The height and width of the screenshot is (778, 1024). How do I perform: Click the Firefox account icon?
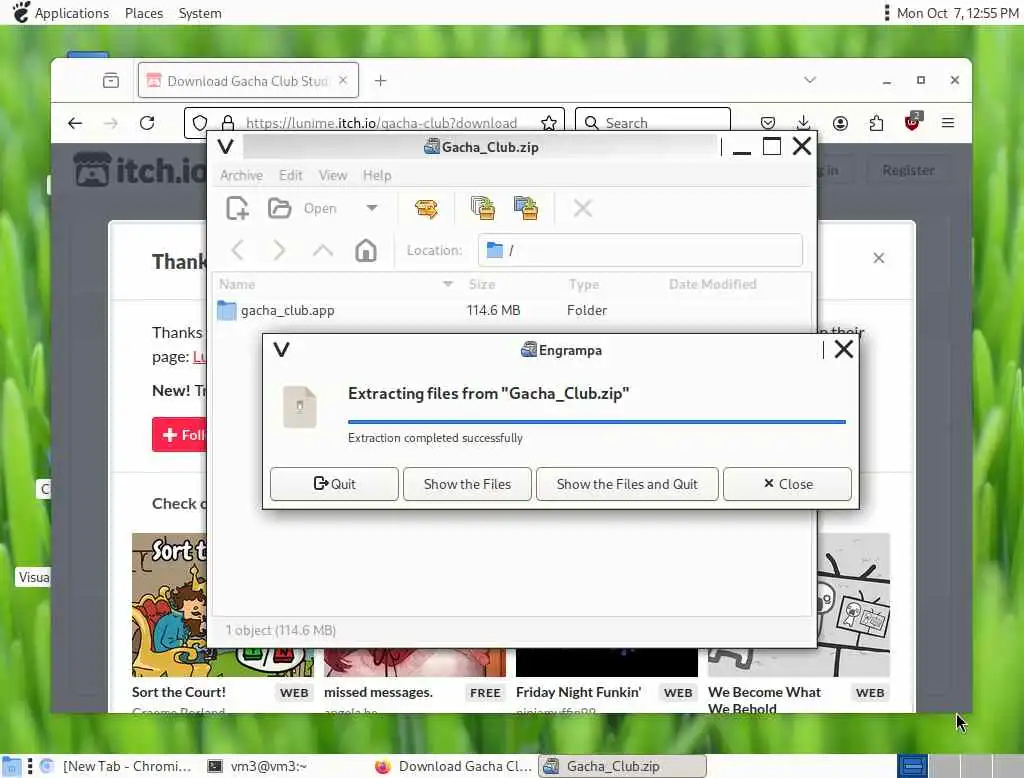click(840, 123)
